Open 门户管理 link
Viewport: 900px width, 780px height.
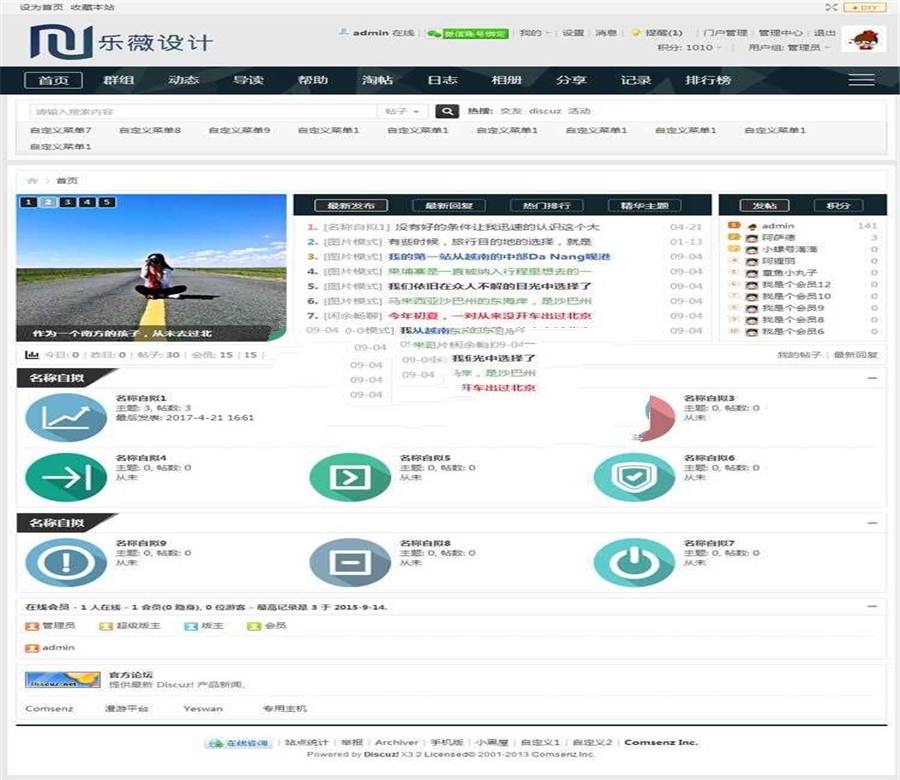[x=725, y=33]
